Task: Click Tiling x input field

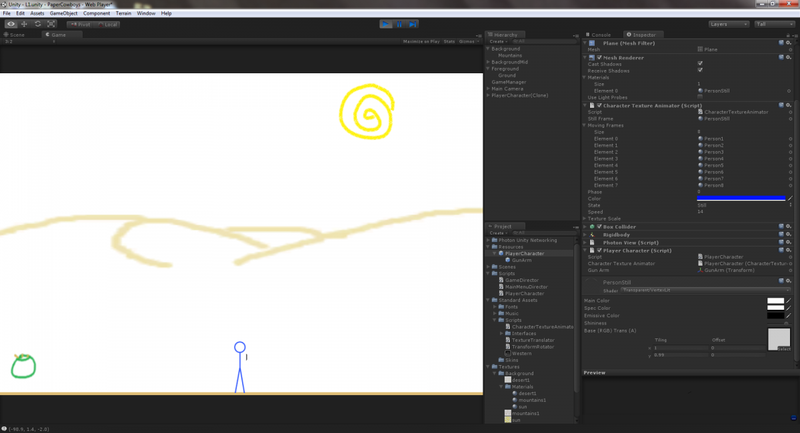Action: (x=680, y=348)
